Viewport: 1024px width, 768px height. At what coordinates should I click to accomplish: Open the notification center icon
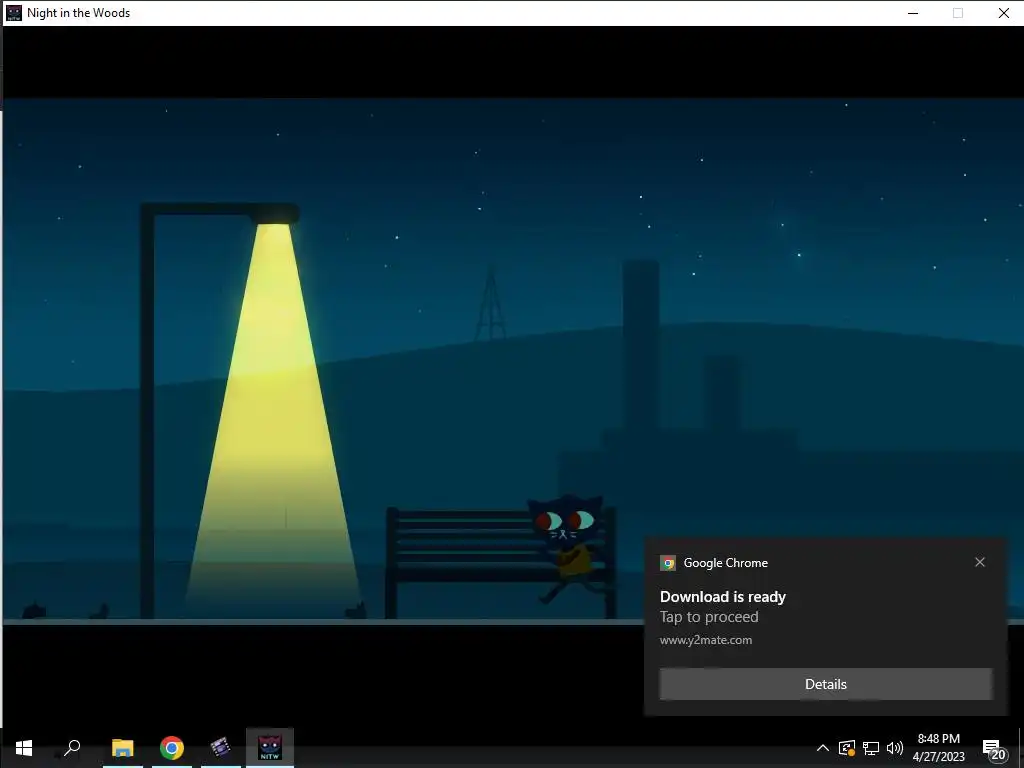pos(995,750)
